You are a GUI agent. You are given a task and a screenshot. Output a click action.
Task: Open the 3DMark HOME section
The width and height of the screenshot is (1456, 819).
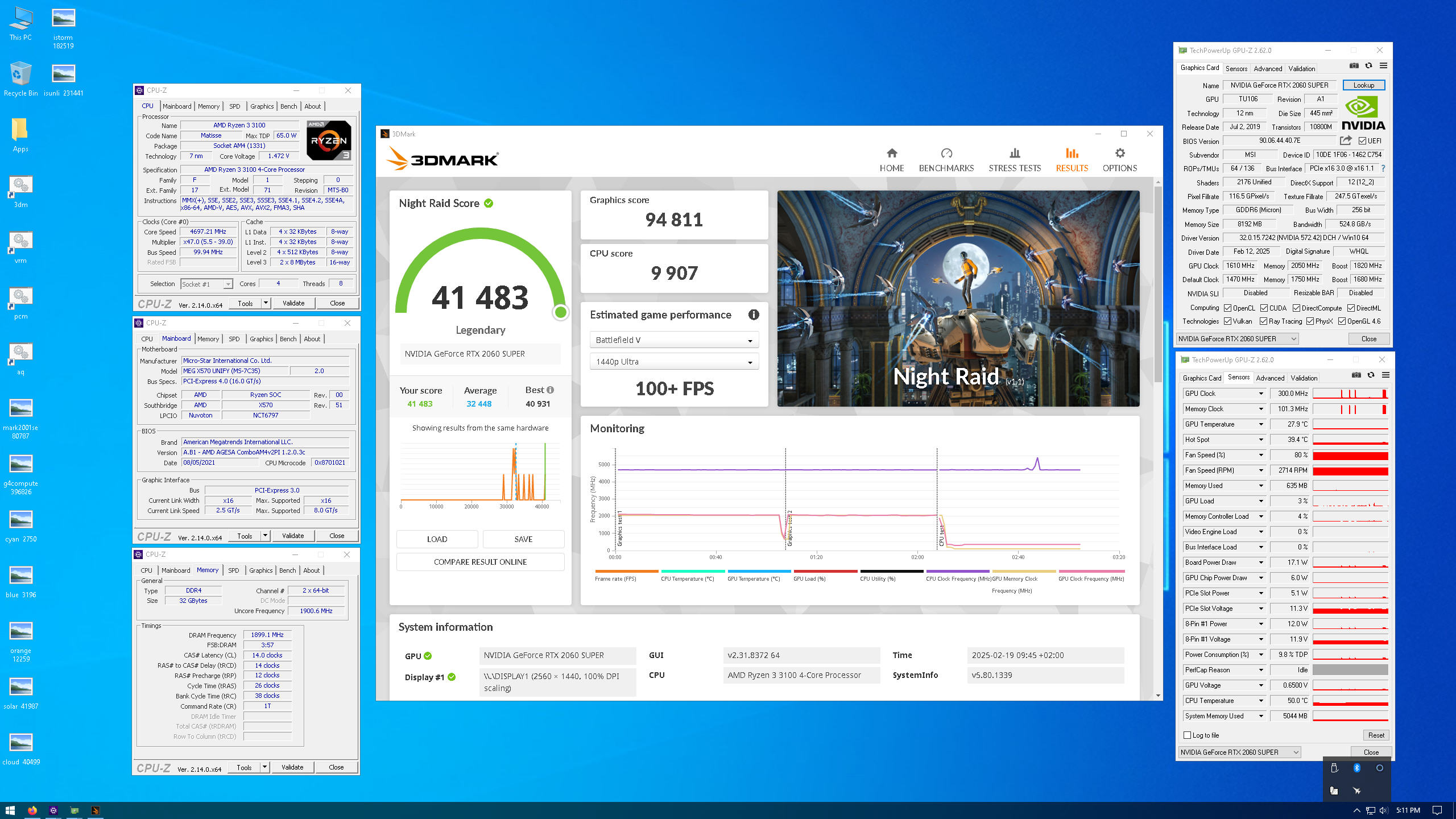pos(891,160)
